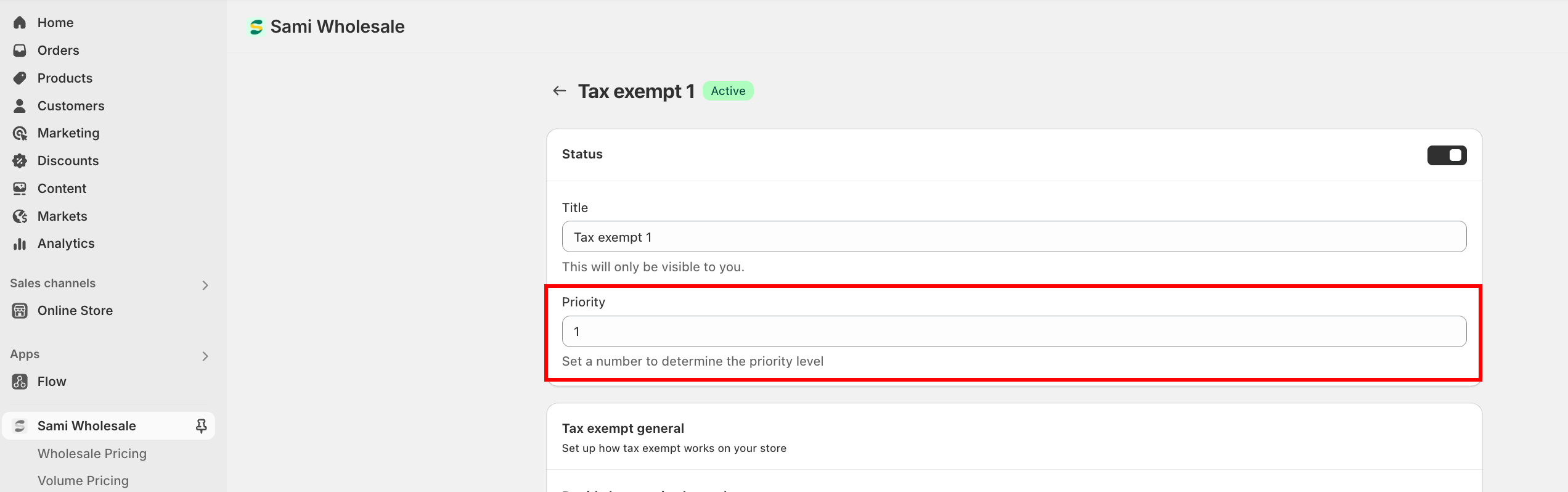Open Orders via its inbox icon
Image resolution: width=1568 pixels, height=492 pixels.
click(x=20, y=51)
